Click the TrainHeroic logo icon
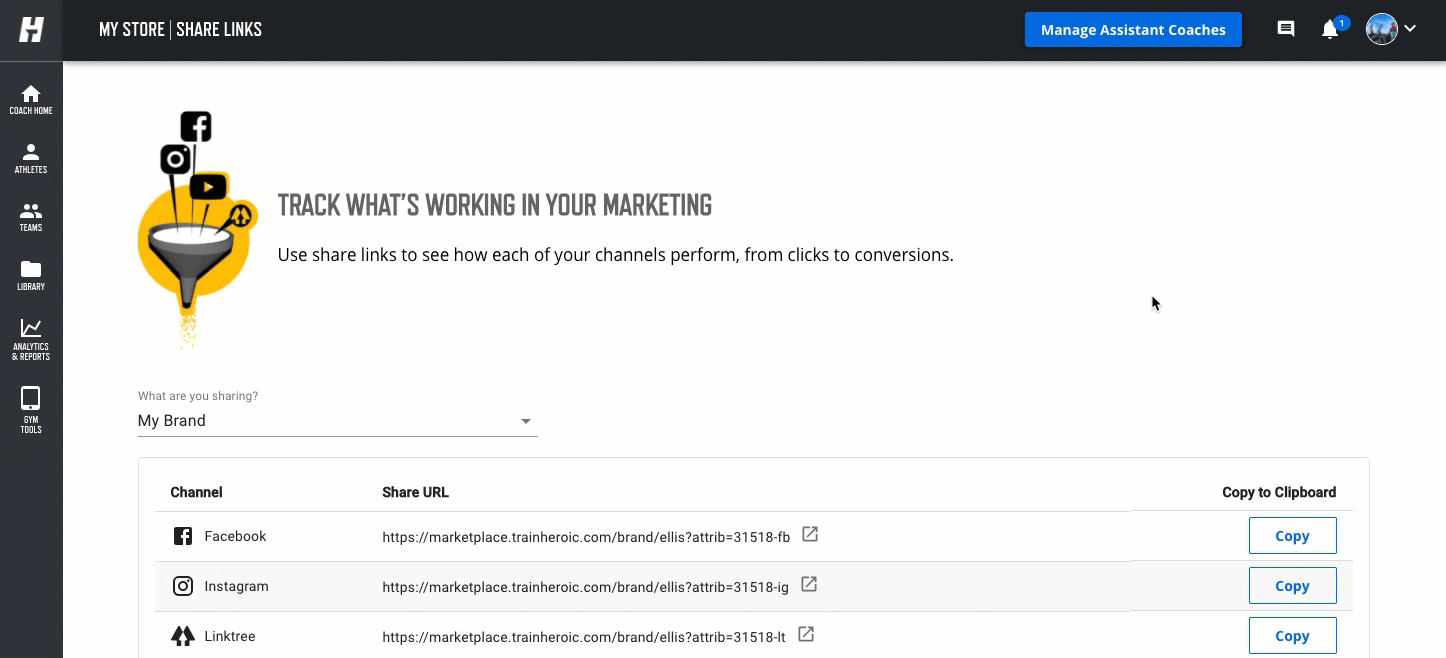Viewport: 1446px width, 658px height. [31, 30]
